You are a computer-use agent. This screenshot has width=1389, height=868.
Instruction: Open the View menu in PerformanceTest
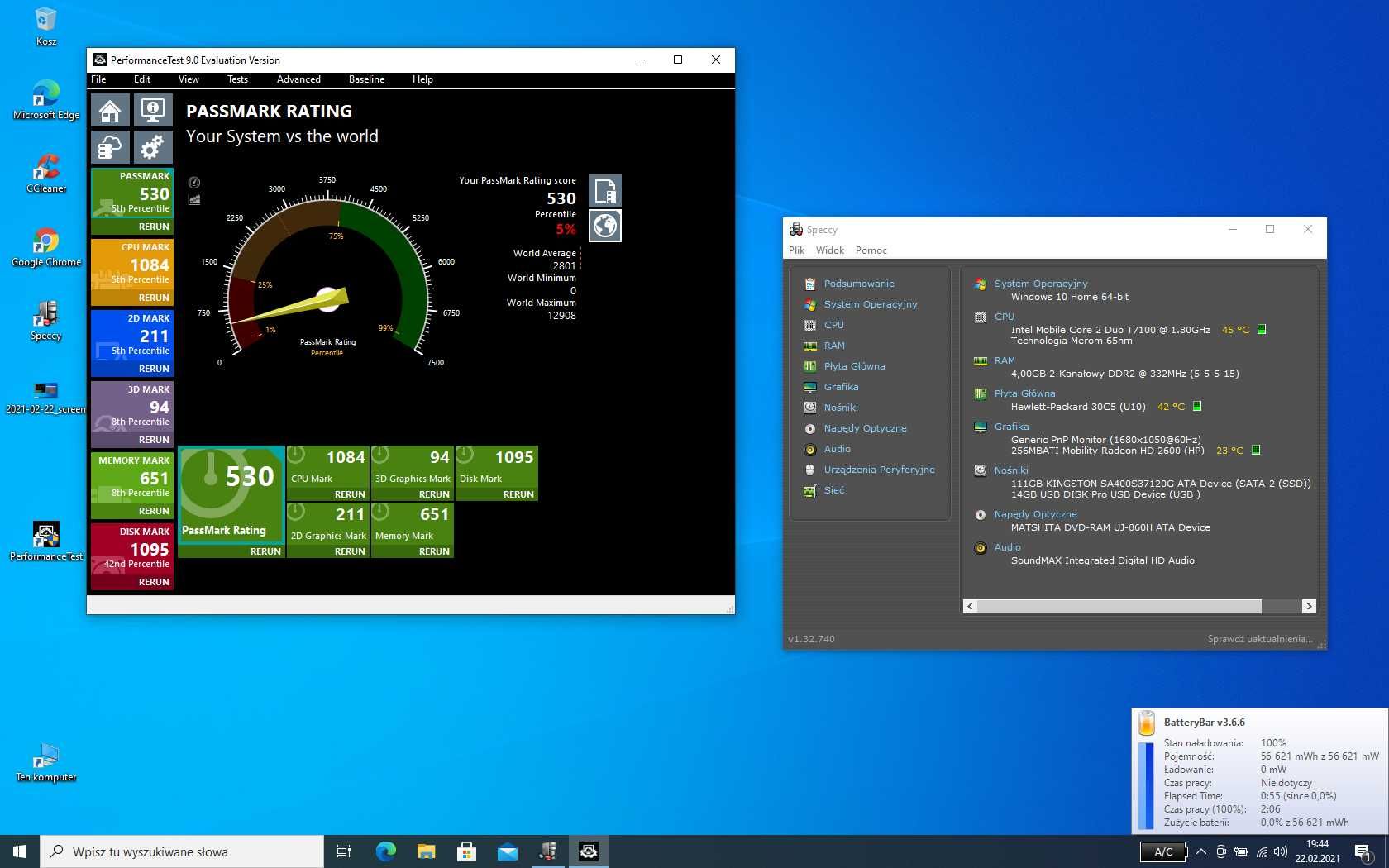click(x=189, y=79)
